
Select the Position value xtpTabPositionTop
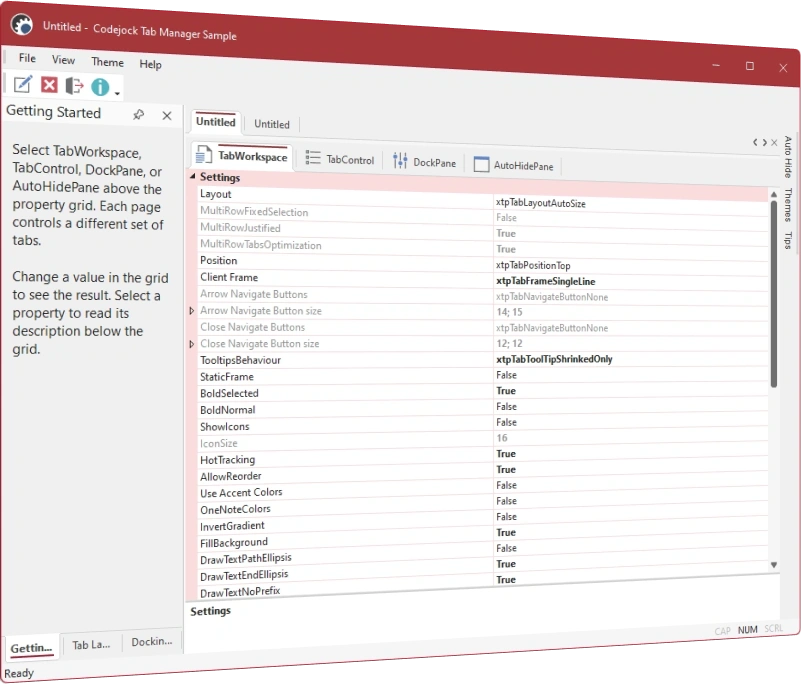533,265
